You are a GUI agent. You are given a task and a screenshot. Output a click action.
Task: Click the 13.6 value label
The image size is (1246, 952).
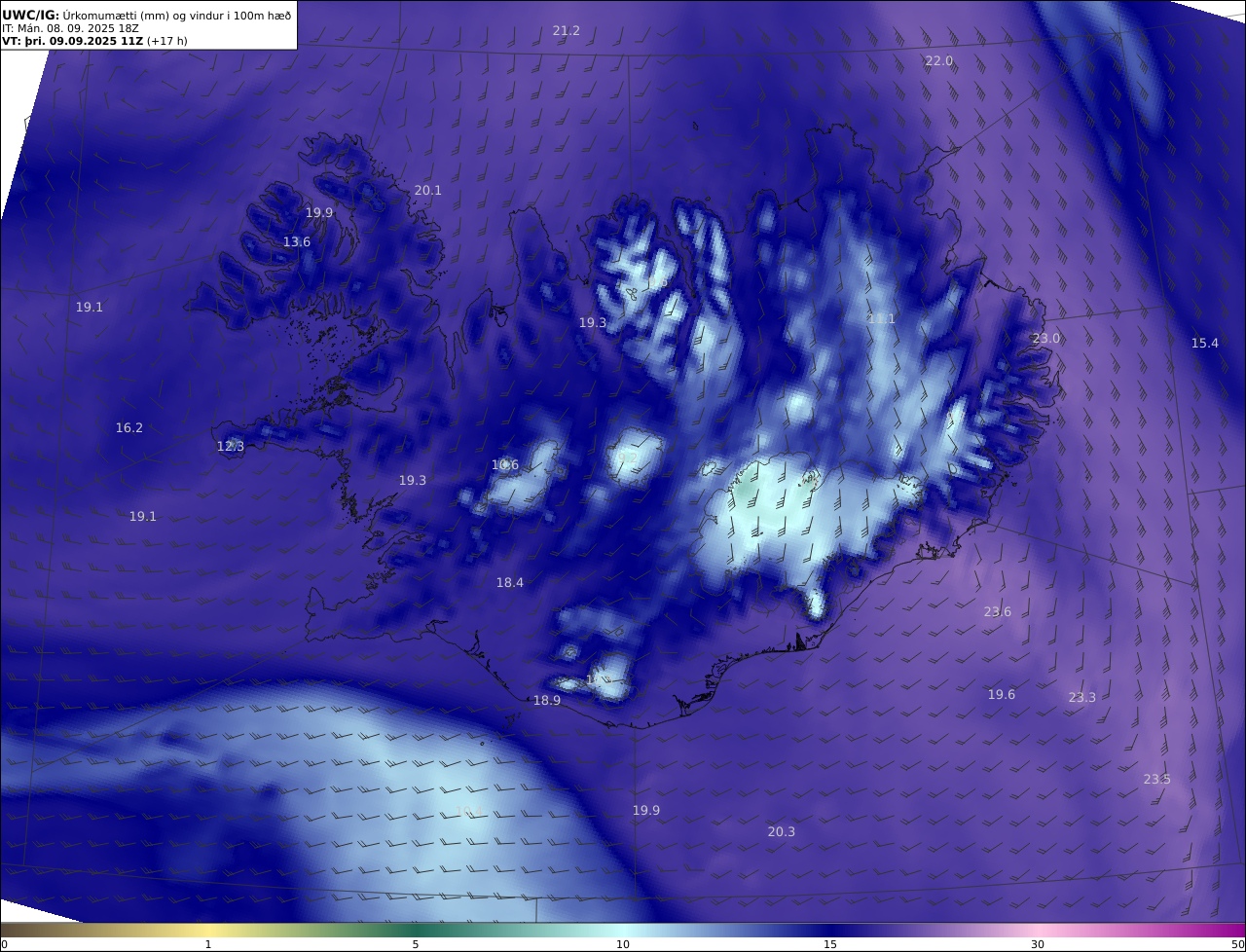click(297, 242)
